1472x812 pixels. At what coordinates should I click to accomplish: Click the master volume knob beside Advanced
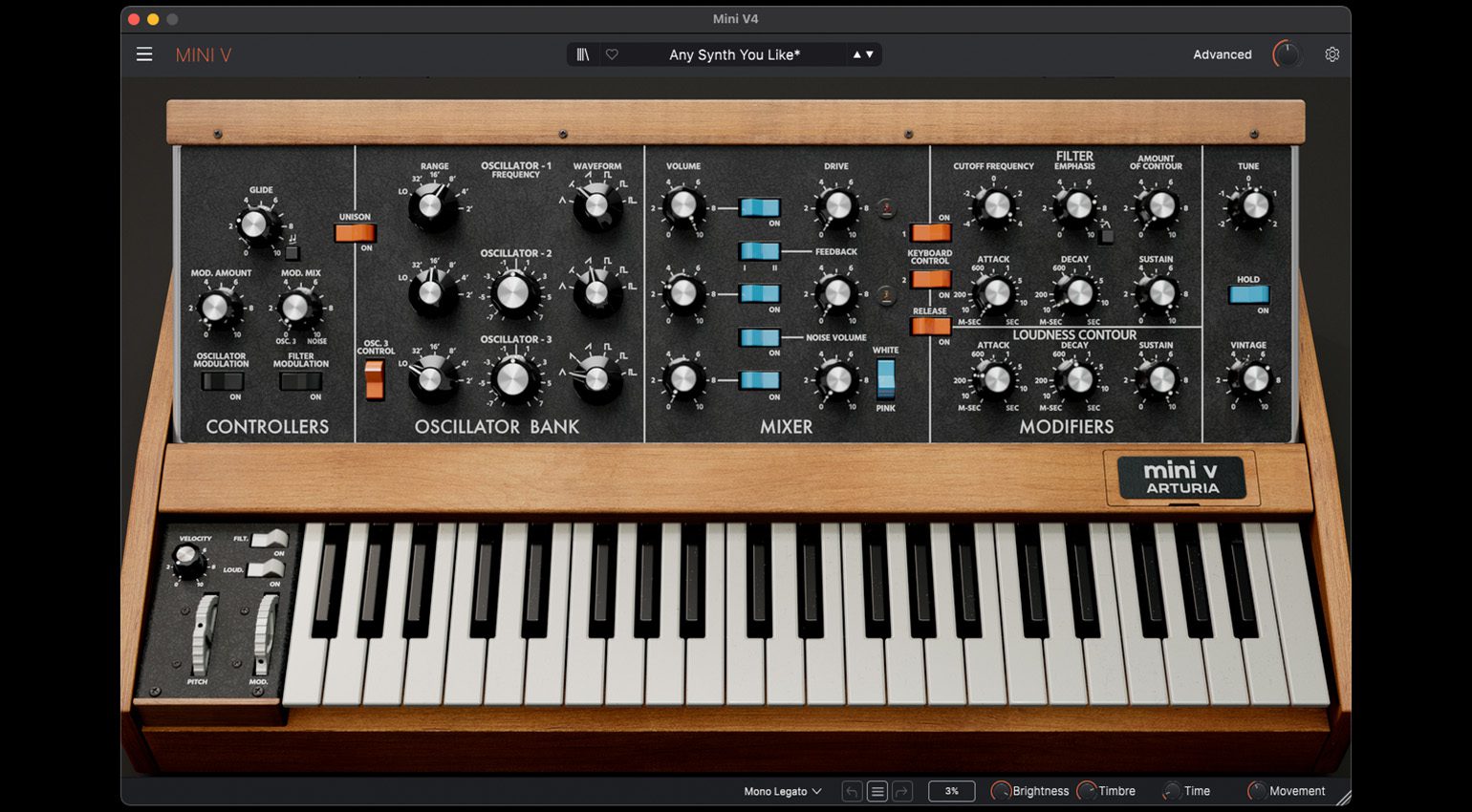[1287, 54]
